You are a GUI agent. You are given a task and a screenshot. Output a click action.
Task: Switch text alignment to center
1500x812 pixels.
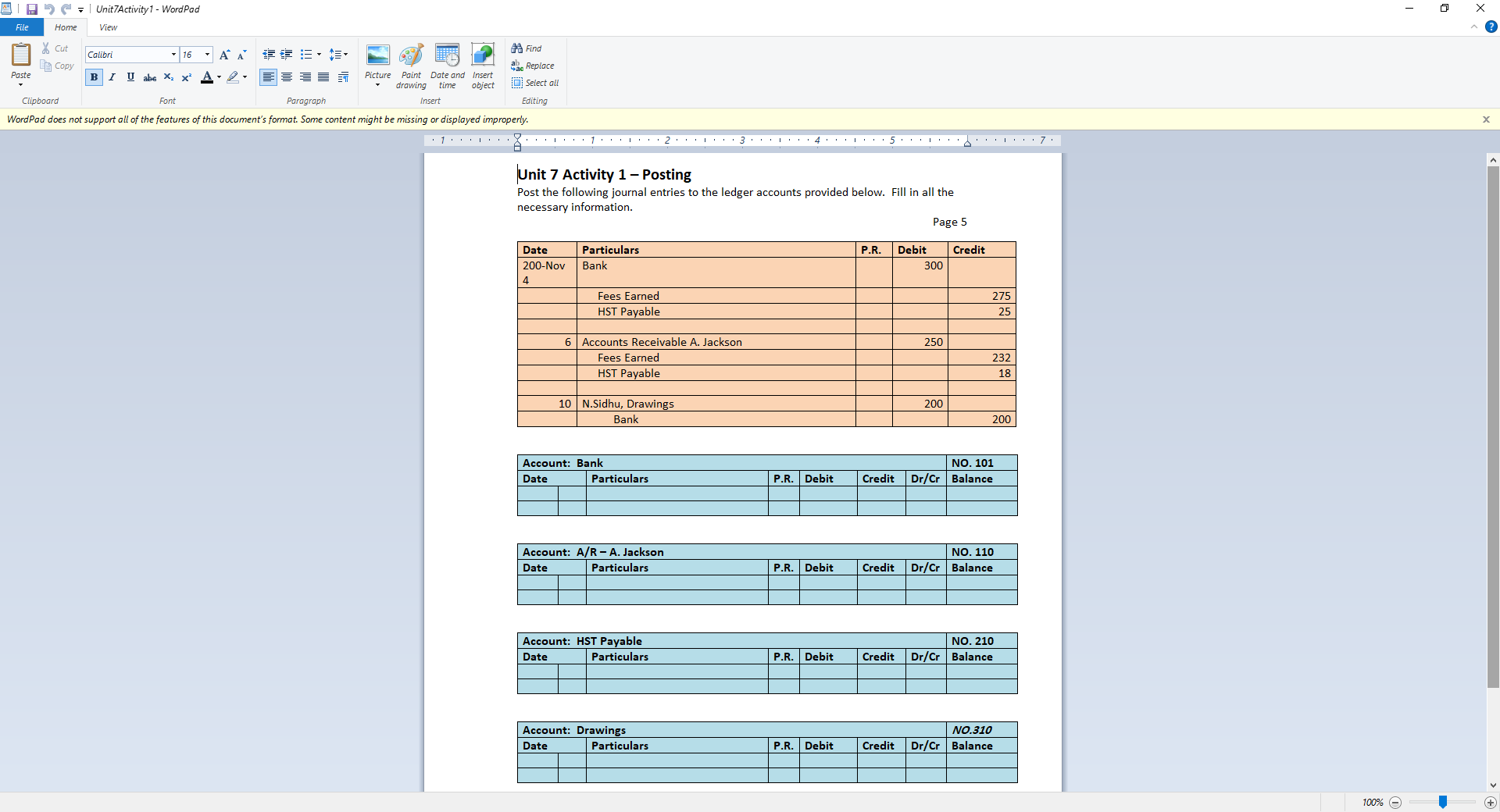click(287, 77)
